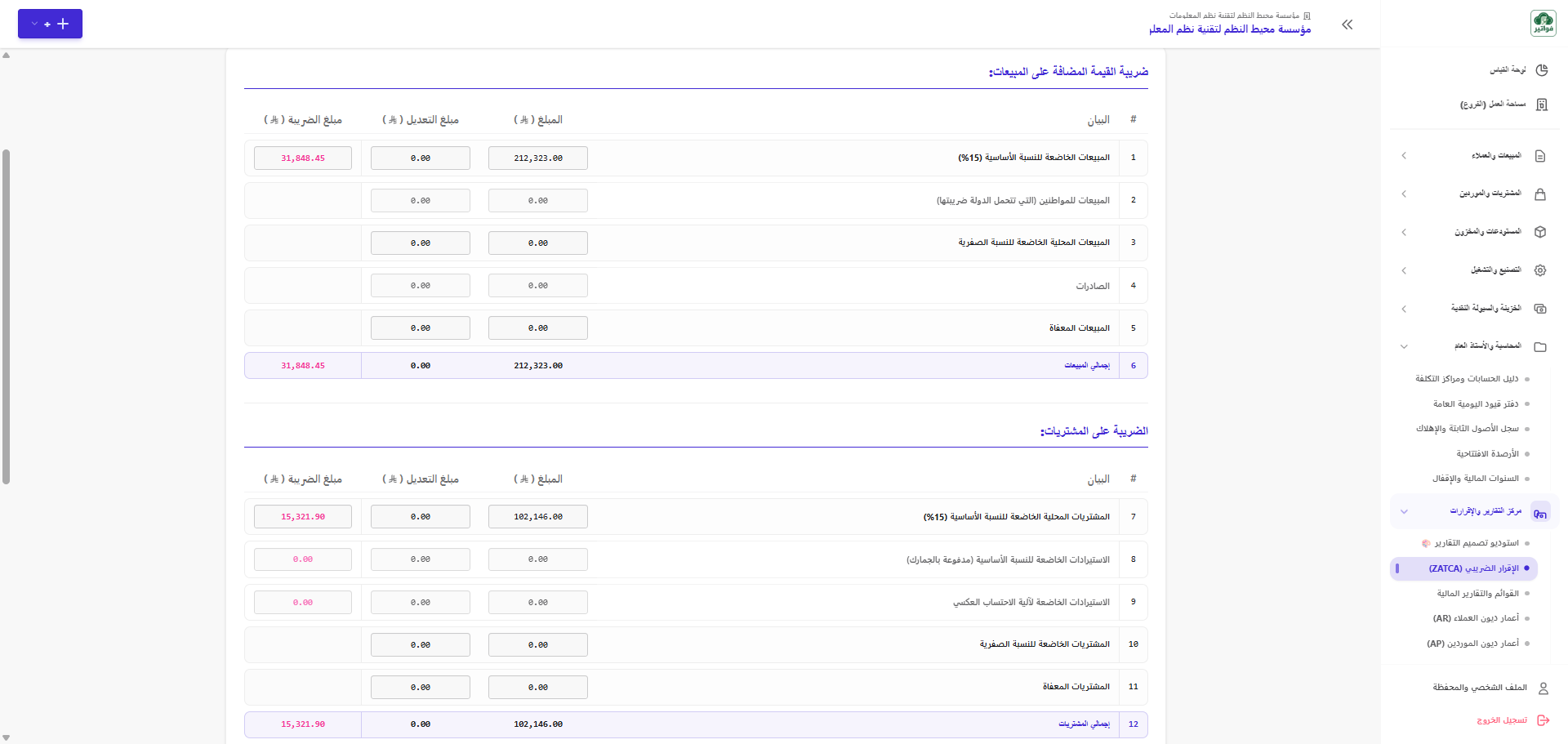
Task: Expand the manufacturing and operations (التصنيع والتشغيل) chevron
Action: pos(1404,270)
